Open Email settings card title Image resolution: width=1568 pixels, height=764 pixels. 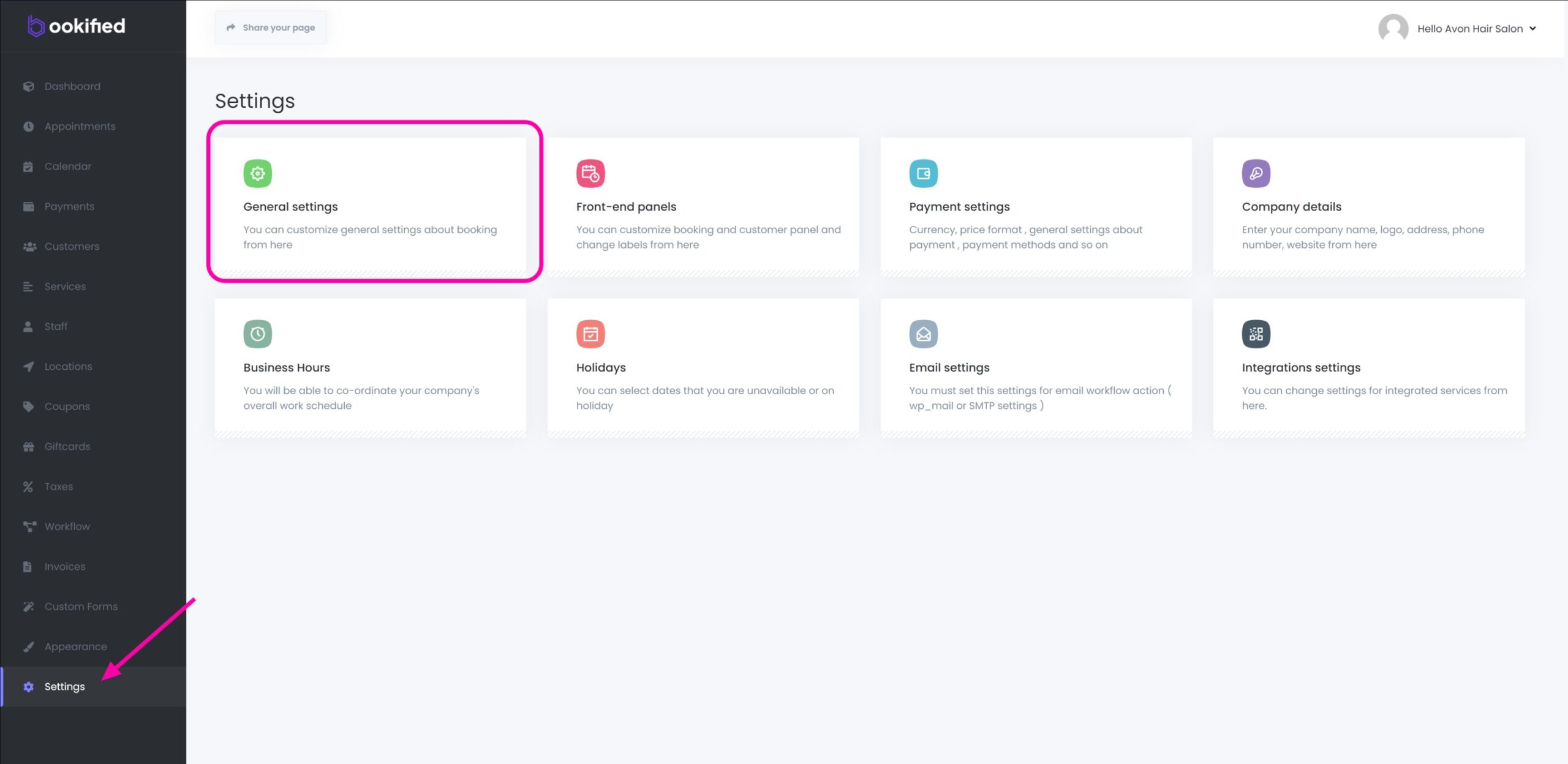(x=949, y=367)
